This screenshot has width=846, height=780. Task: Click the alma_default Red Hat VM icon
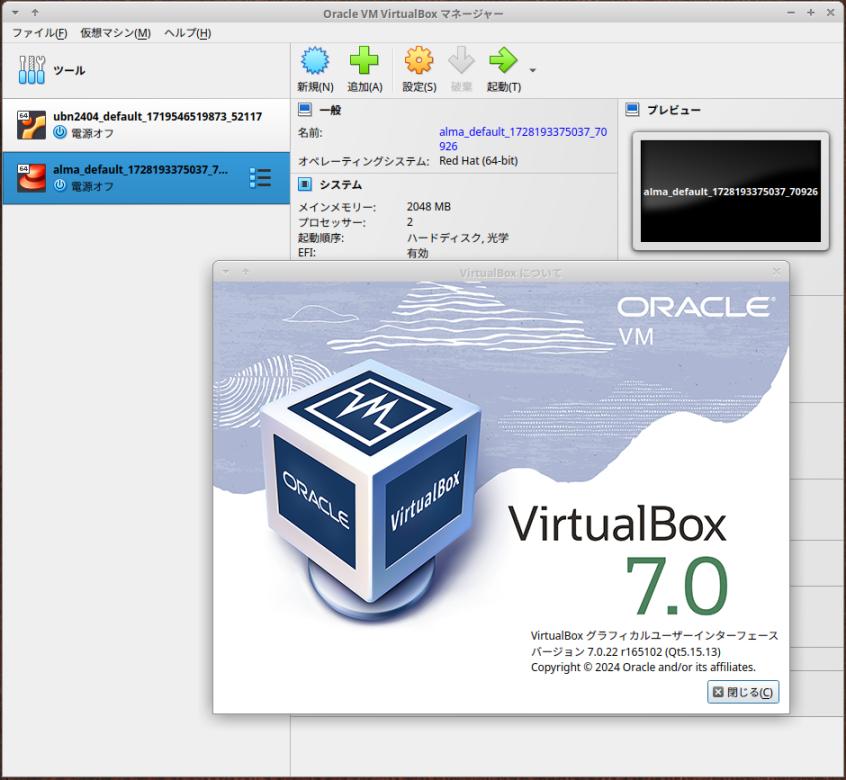coord(31,178)
